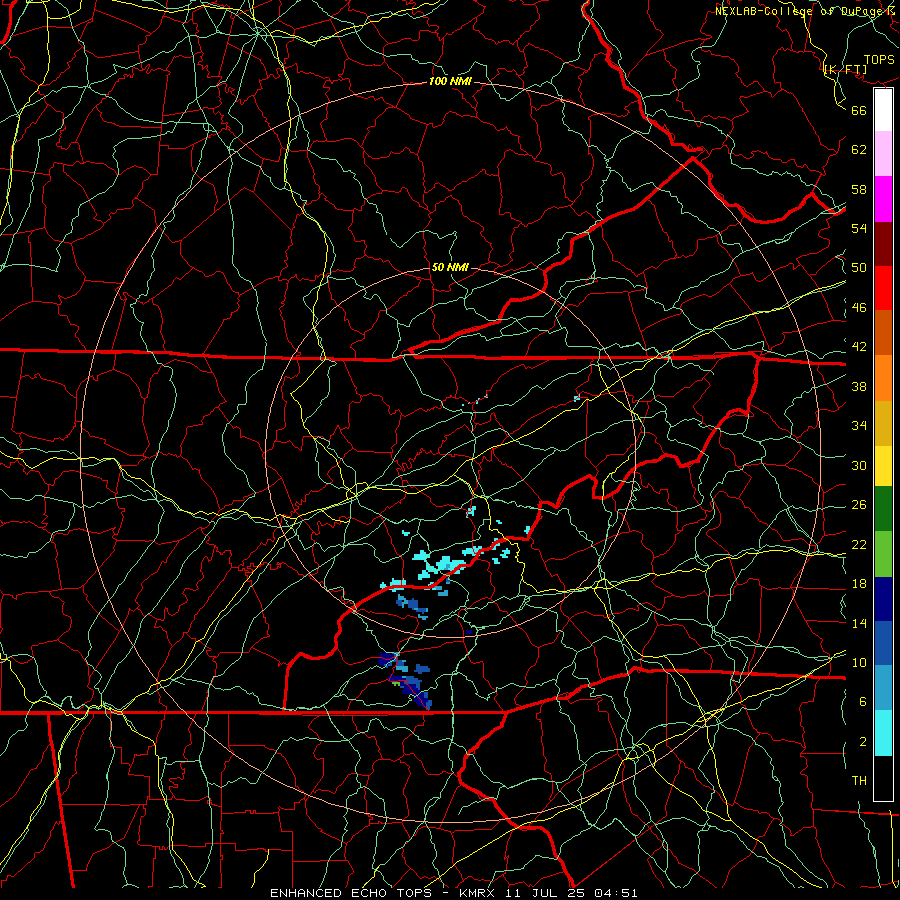Click the light pink 62 kft swatch
The width and height of the screenshot is (900, 900).
pyautogui.click(x=883, y=154)
